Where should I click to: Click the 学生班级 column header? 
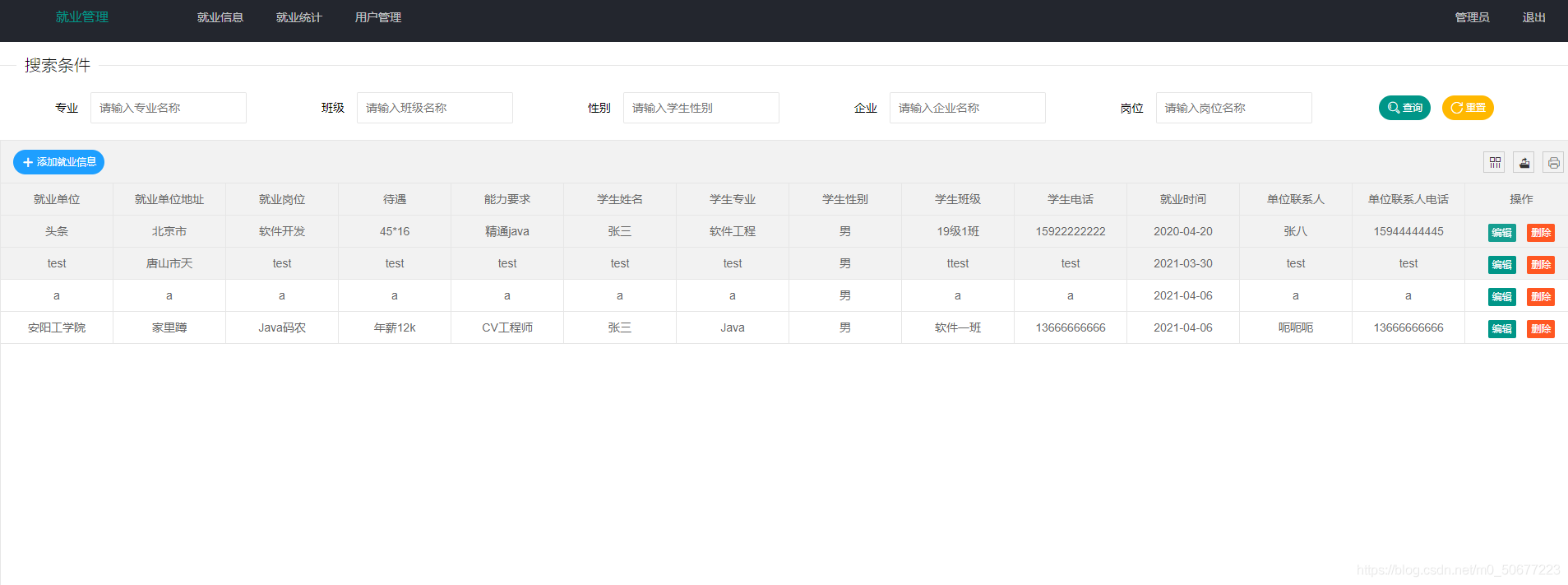point(958,199)
